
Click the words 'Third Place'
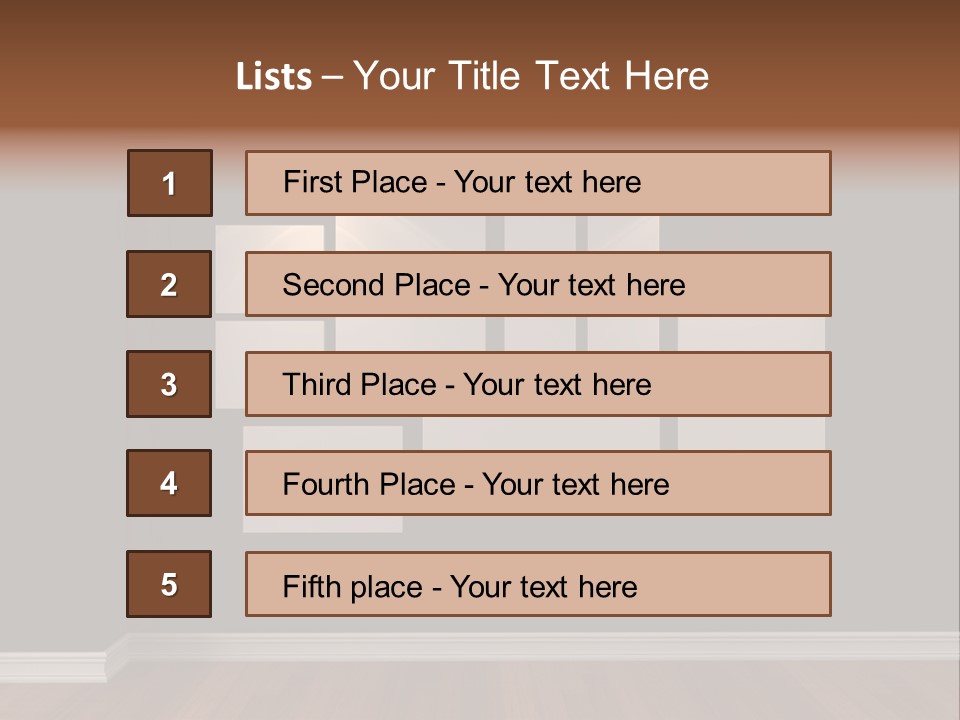coord(359,384)
